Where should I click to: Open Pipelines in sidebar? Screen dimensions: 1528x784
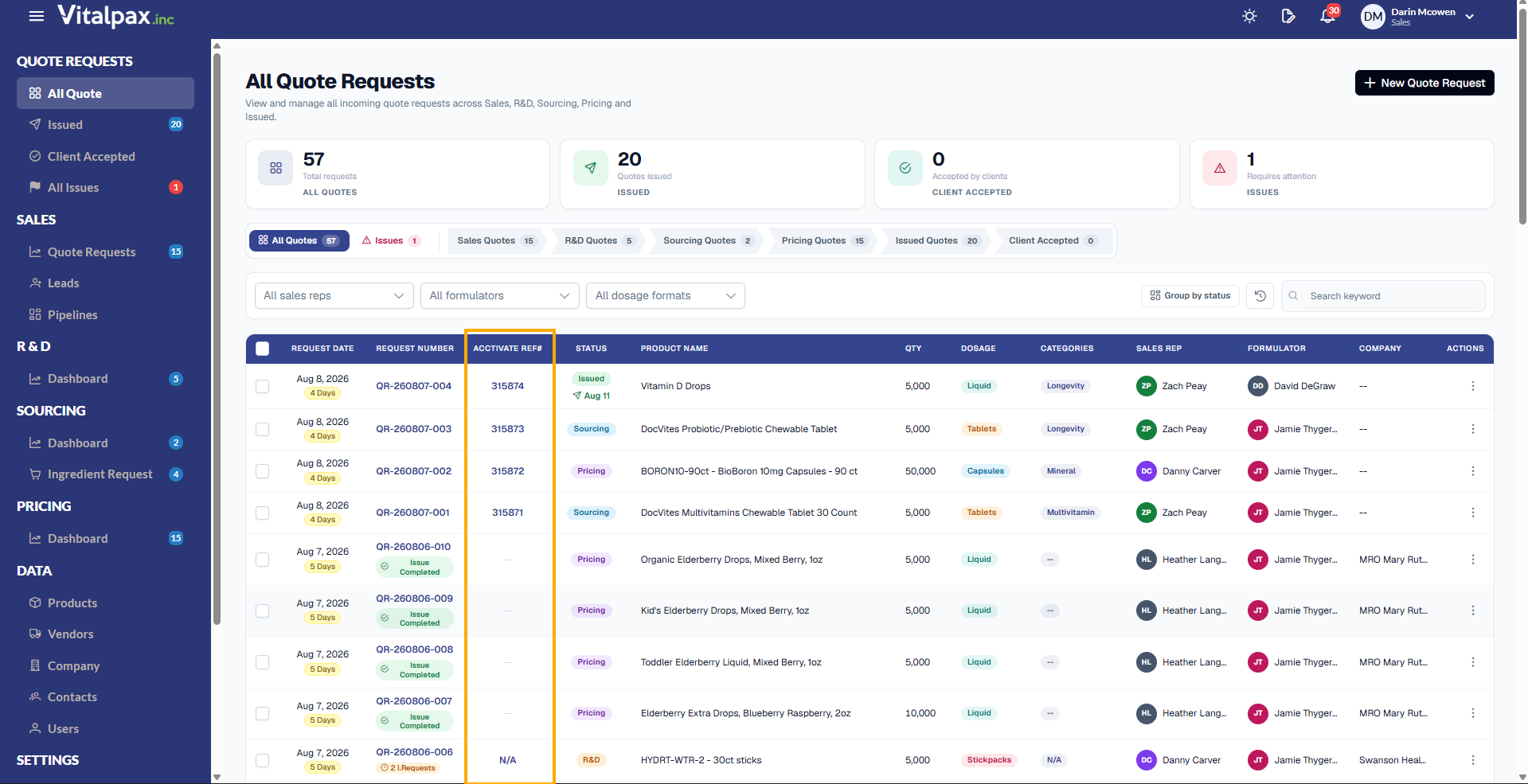point(105,315)
